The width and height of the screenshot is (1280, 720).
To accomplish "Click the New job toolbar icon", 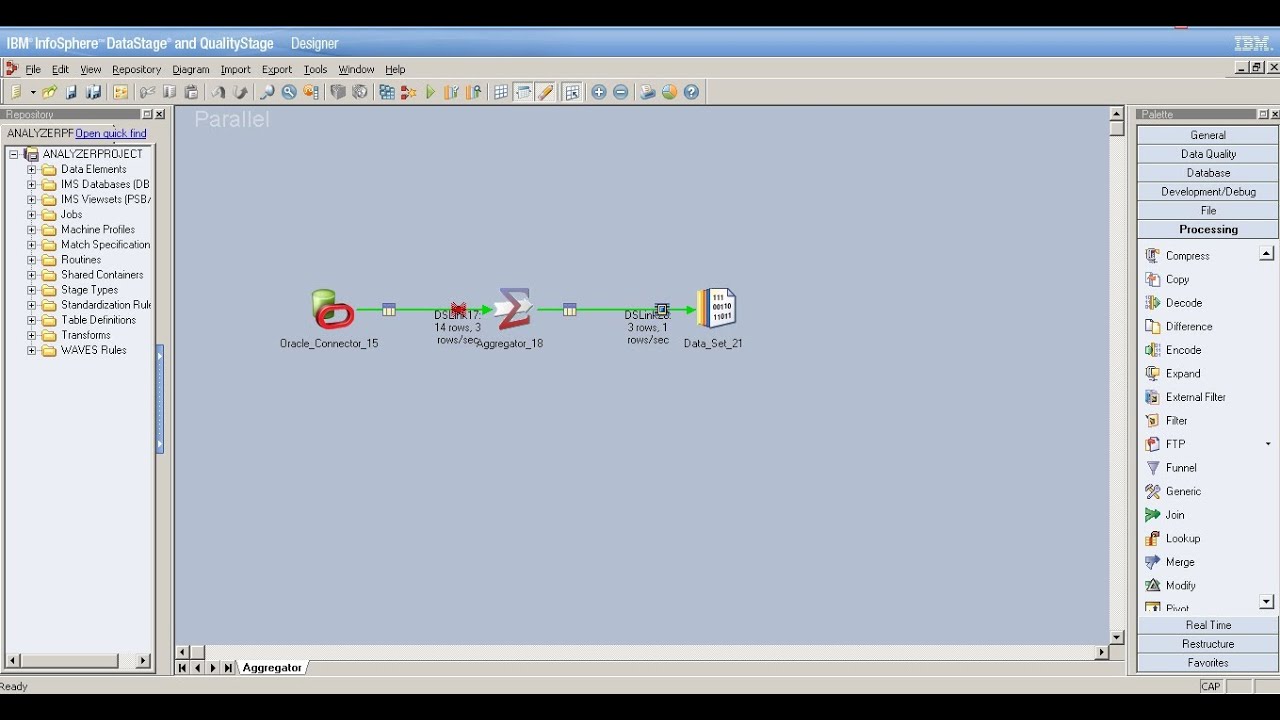I will [x=16, y=92].
